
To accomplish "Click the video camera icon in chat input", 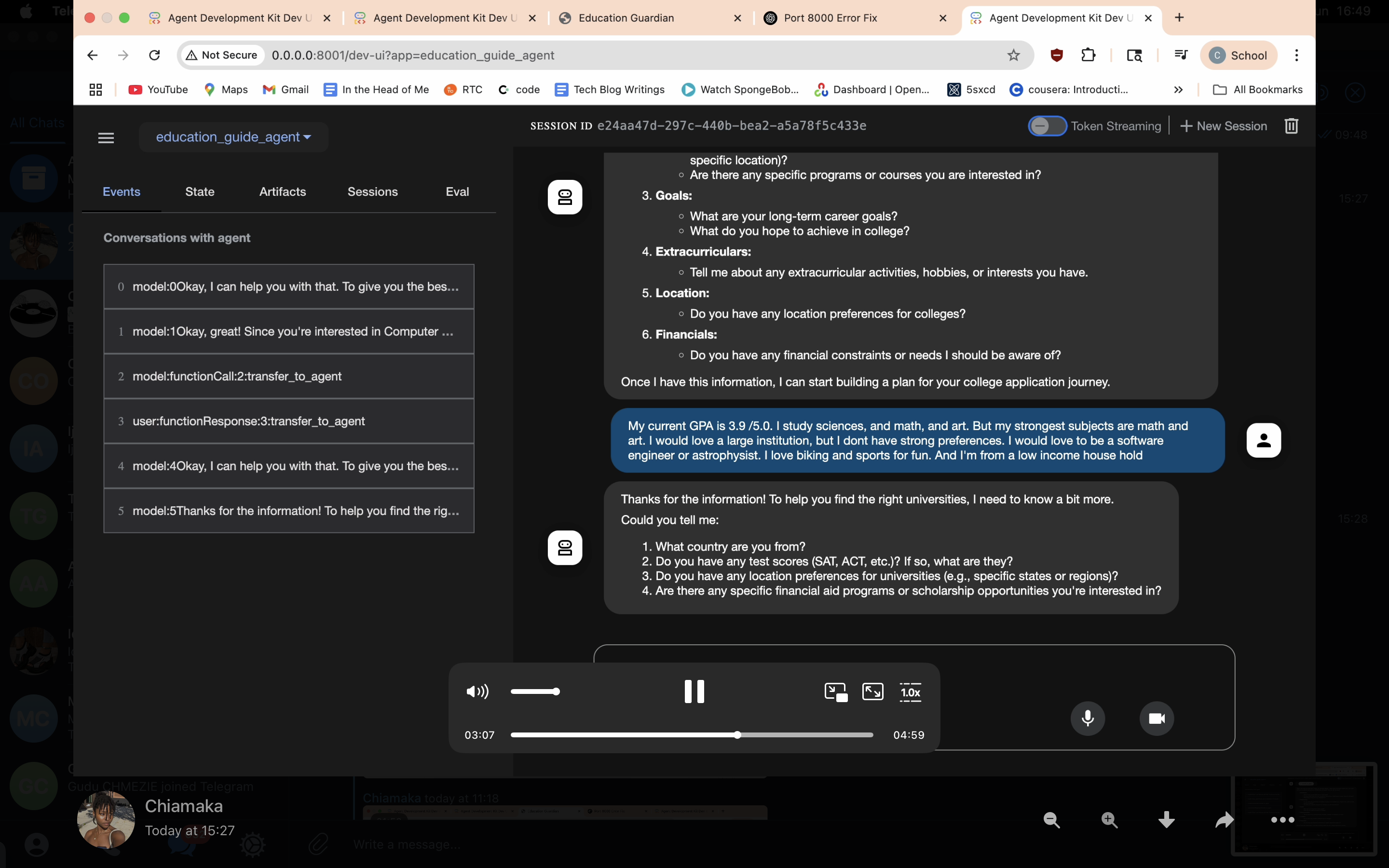I will (x=1156, y=718).
